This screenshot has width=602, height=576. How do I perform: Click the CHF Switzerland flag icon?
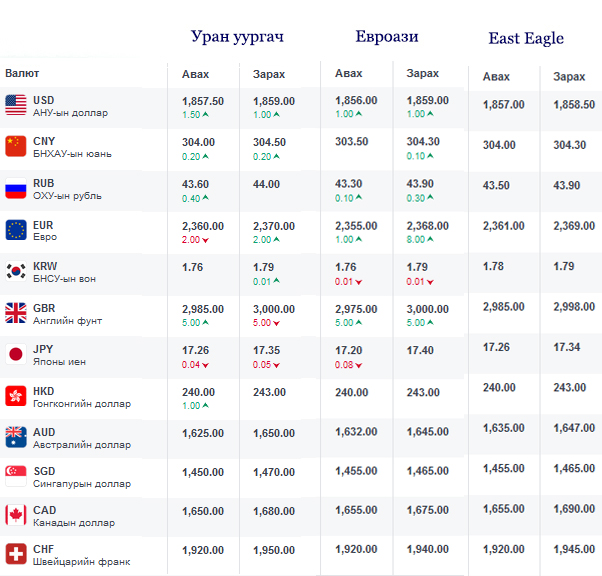(16, 554)
